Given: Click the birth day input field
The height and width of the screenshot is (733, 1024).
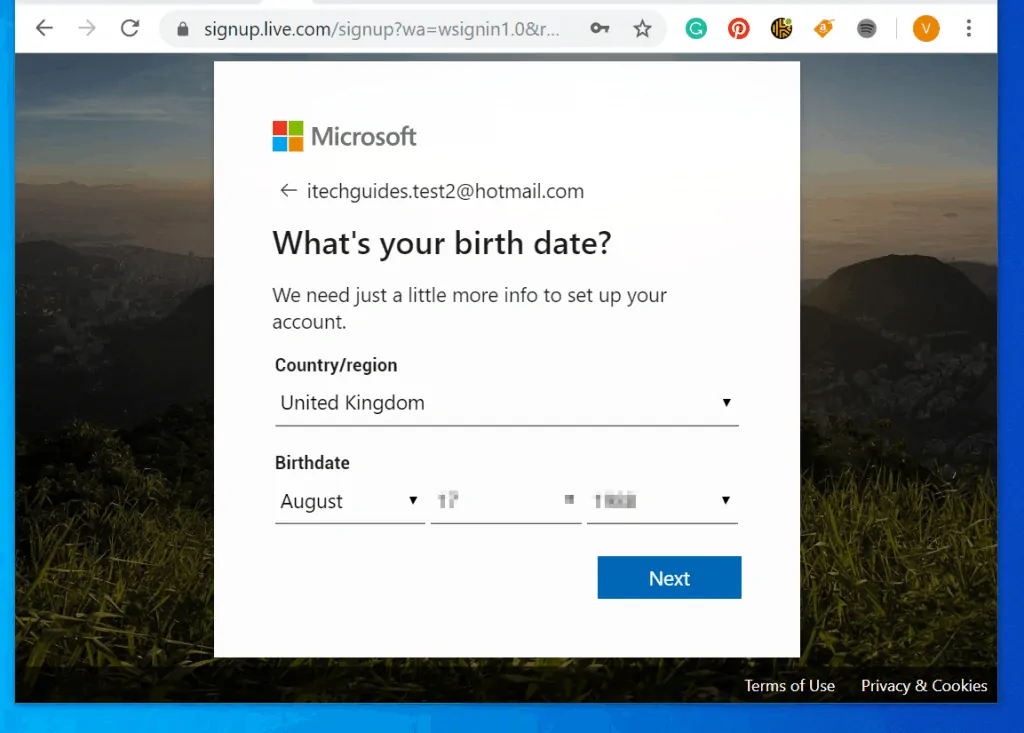Looking at the screenshot, I should [x=505, y=500].
